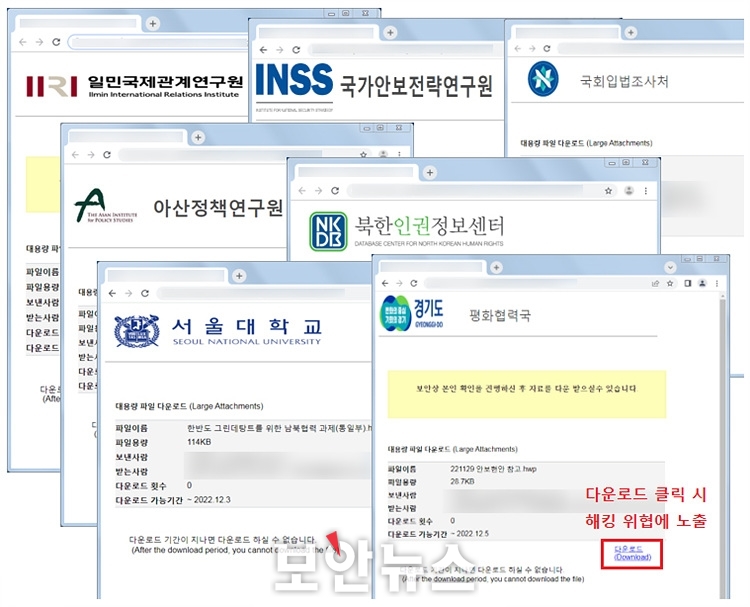750x607 pixels.
Task: Reload the NKDB 북한인권정보센터 page
Action: 335,190
